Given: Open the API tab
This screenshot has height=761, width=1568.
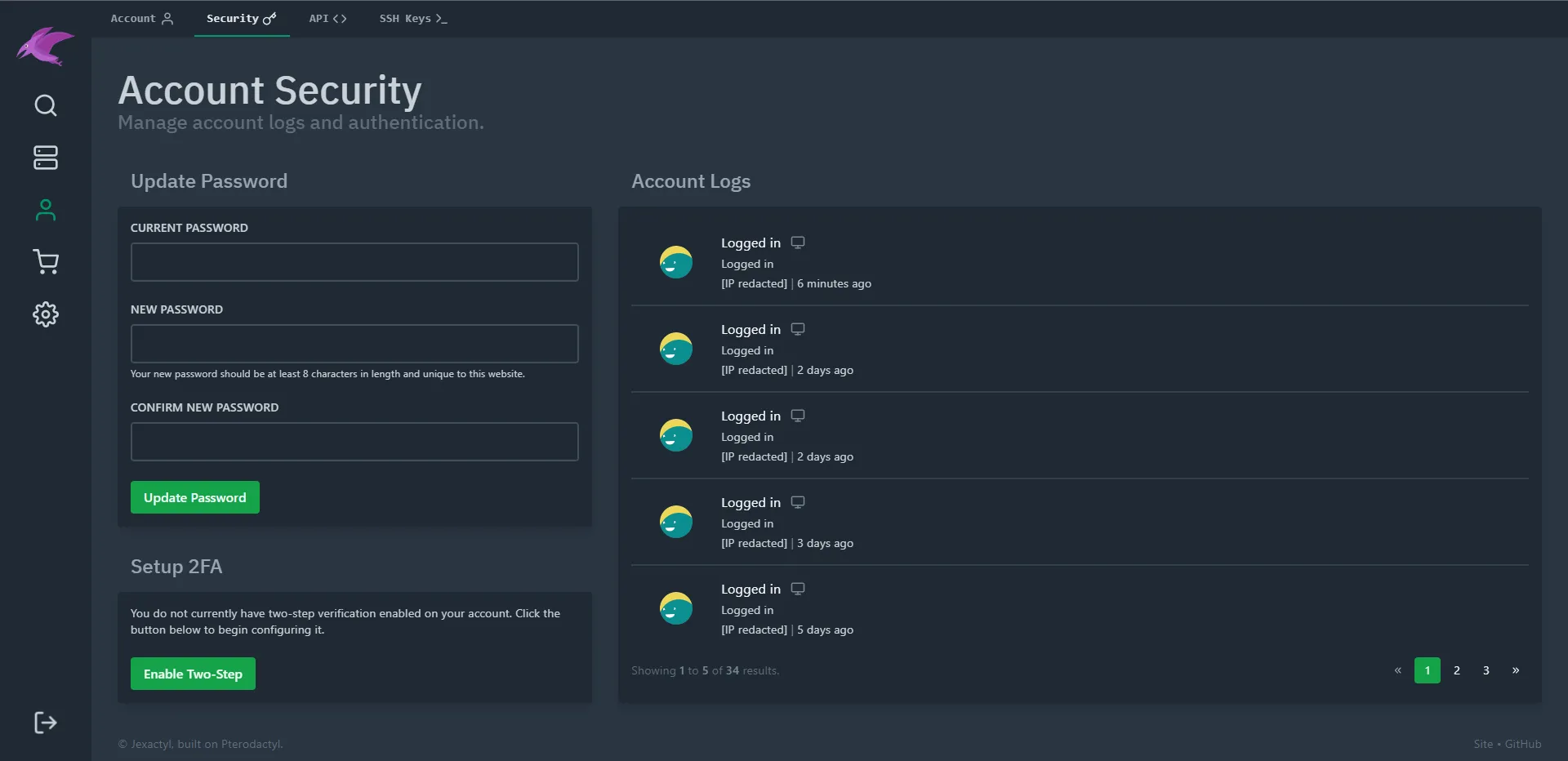Looking at the screenshot, I should pos(327,18).
